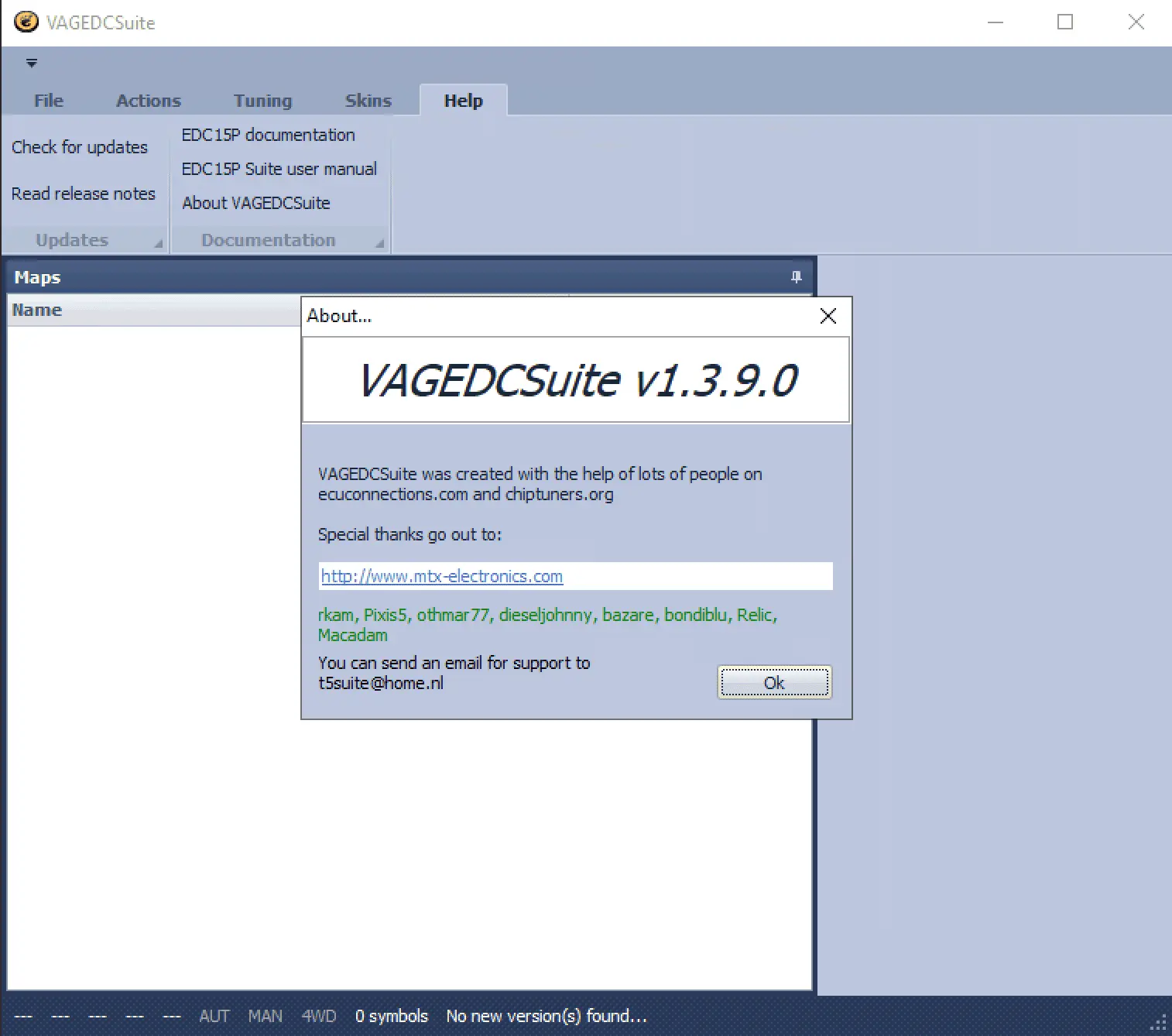
Task: Click the AUT status bar indicator
Action: pos(214,1016)
